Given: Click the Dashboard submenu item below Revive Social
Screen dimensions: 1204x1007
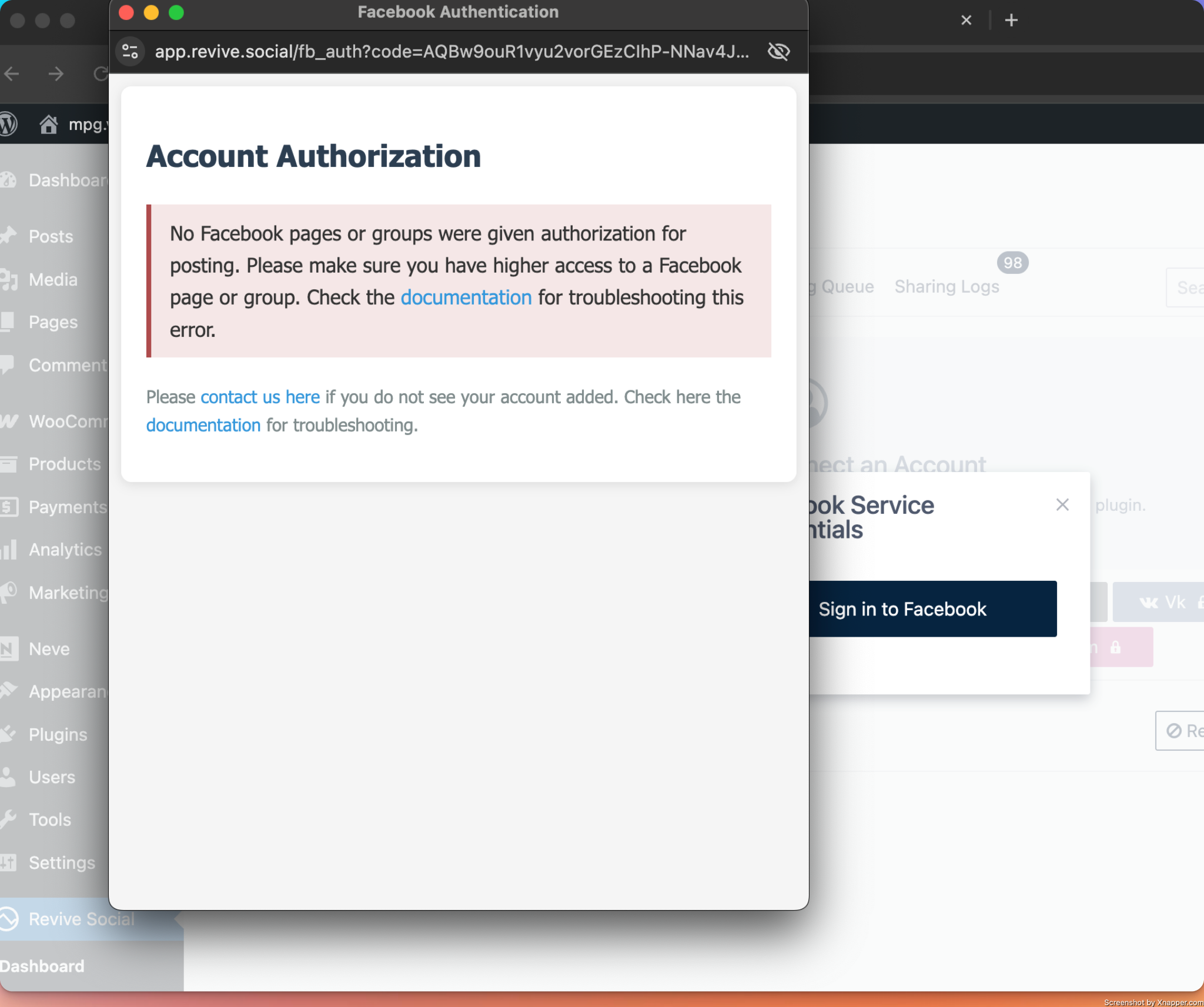Looking at the screenshot, I should click(x=42, y=966).
